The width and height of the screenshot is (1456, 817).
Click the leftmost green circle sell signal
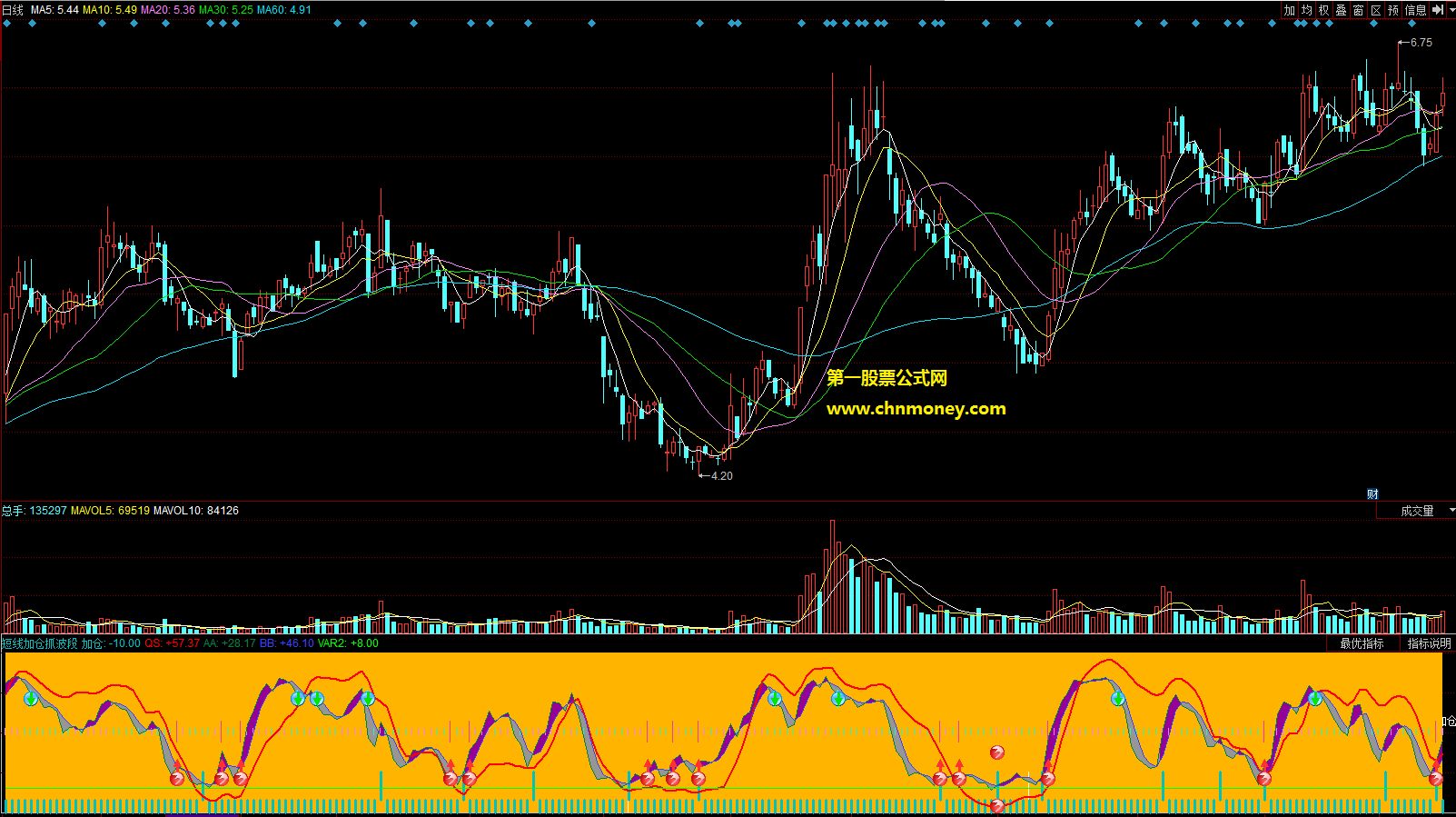(x=32, y=699)
